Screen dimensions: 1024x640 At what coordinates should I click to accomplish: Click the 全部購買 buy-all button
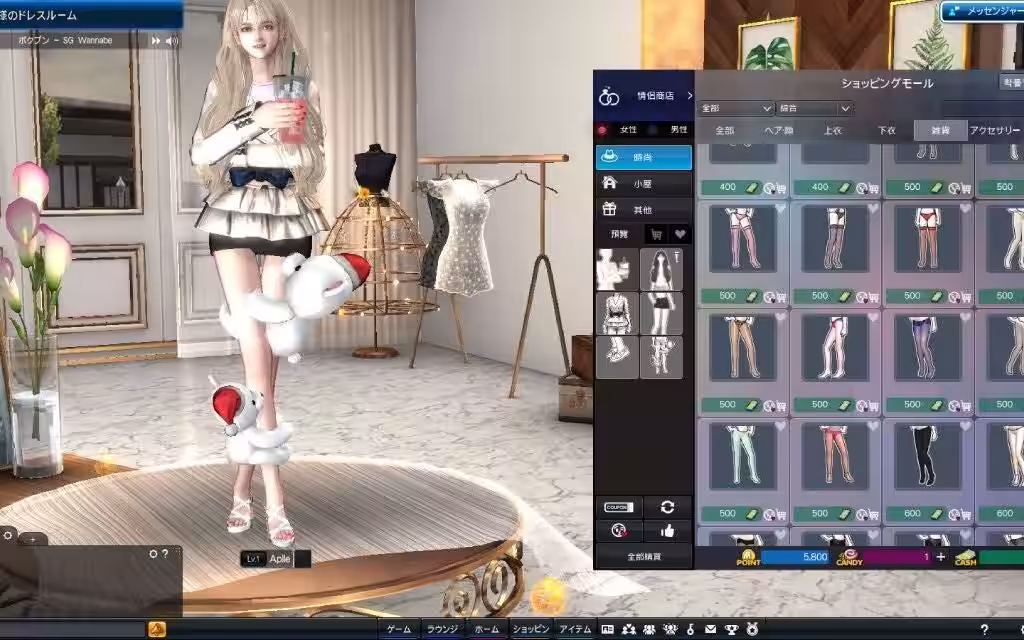pos(643,555)
